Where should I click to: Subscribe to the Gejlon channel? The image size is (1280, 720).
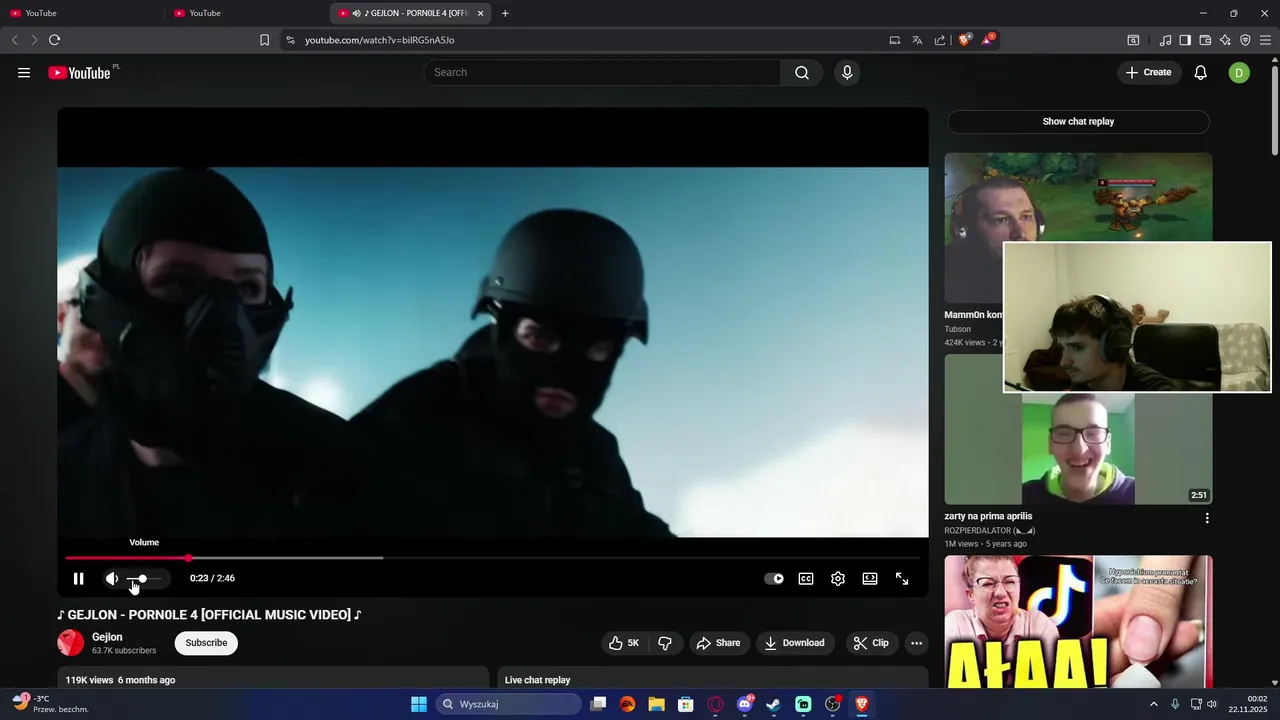click(x=206, y=643)
